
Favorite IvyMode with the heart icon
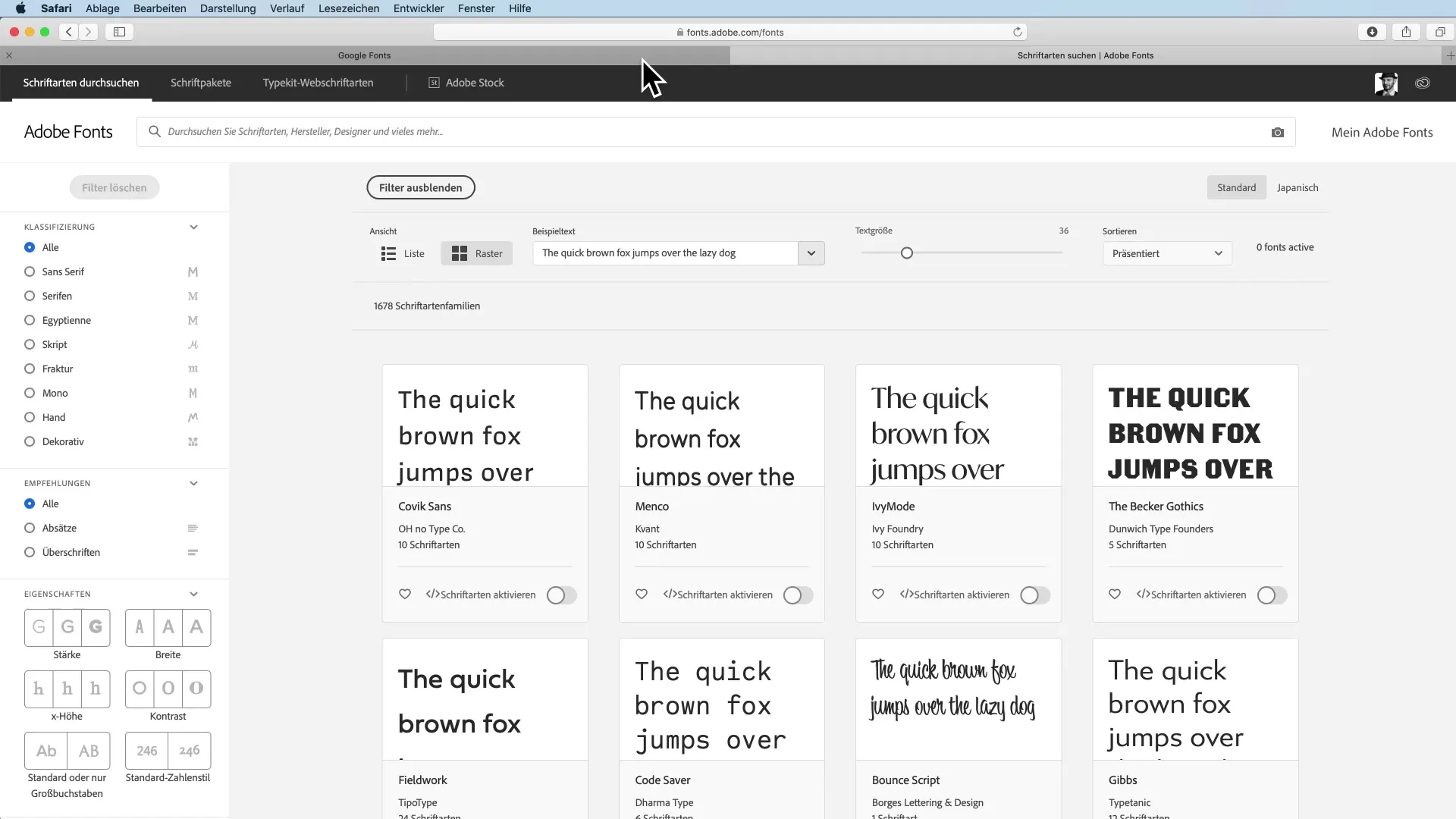[x=878, y=595]
